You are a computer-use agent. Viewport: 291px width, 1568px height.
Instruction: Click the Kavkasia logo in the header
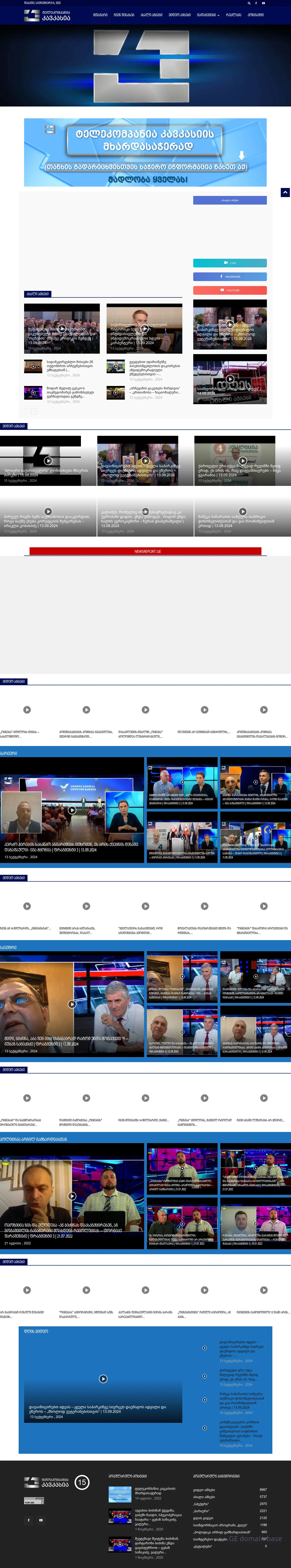47,15
